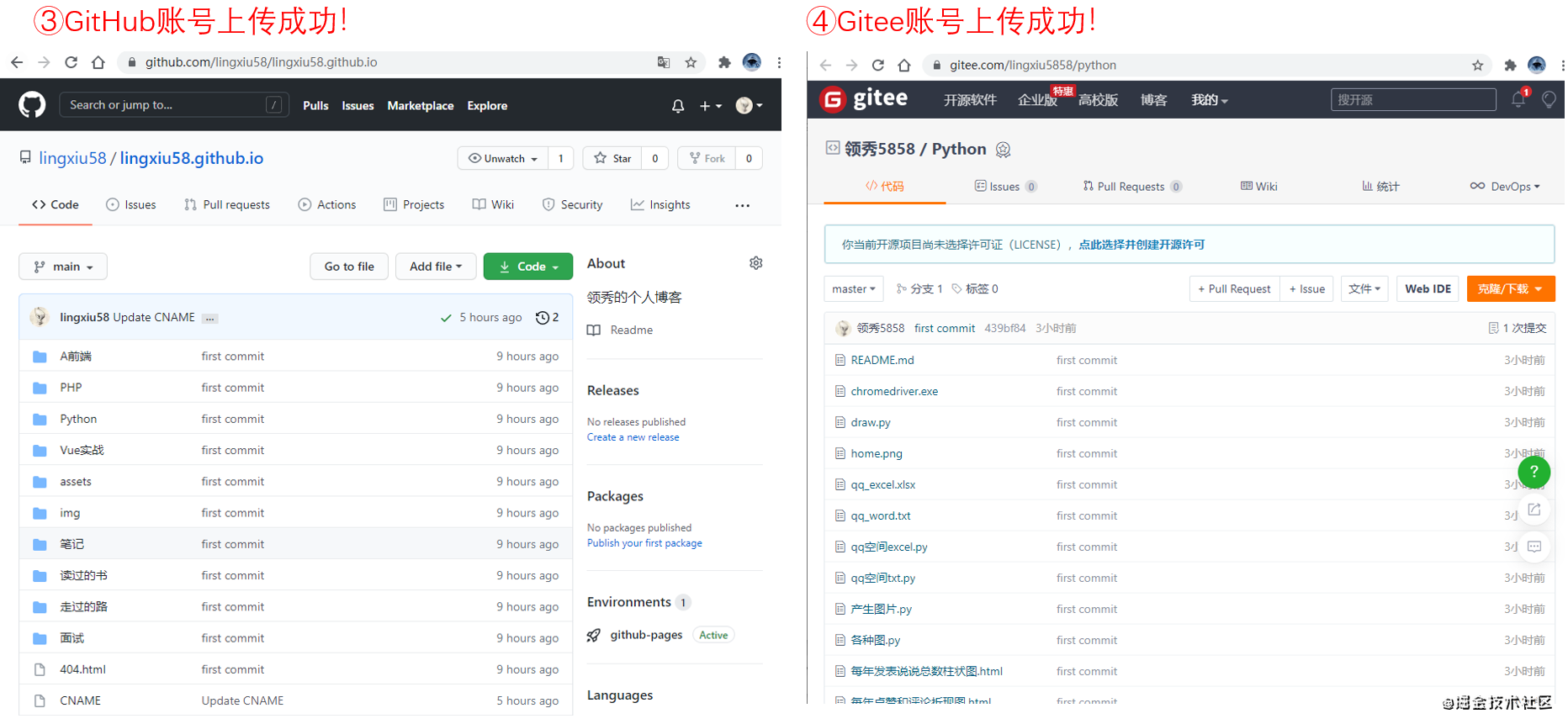Click the GitHub search input field
The width and height of the screenshot is (1568, 724).
coord(174,105)
